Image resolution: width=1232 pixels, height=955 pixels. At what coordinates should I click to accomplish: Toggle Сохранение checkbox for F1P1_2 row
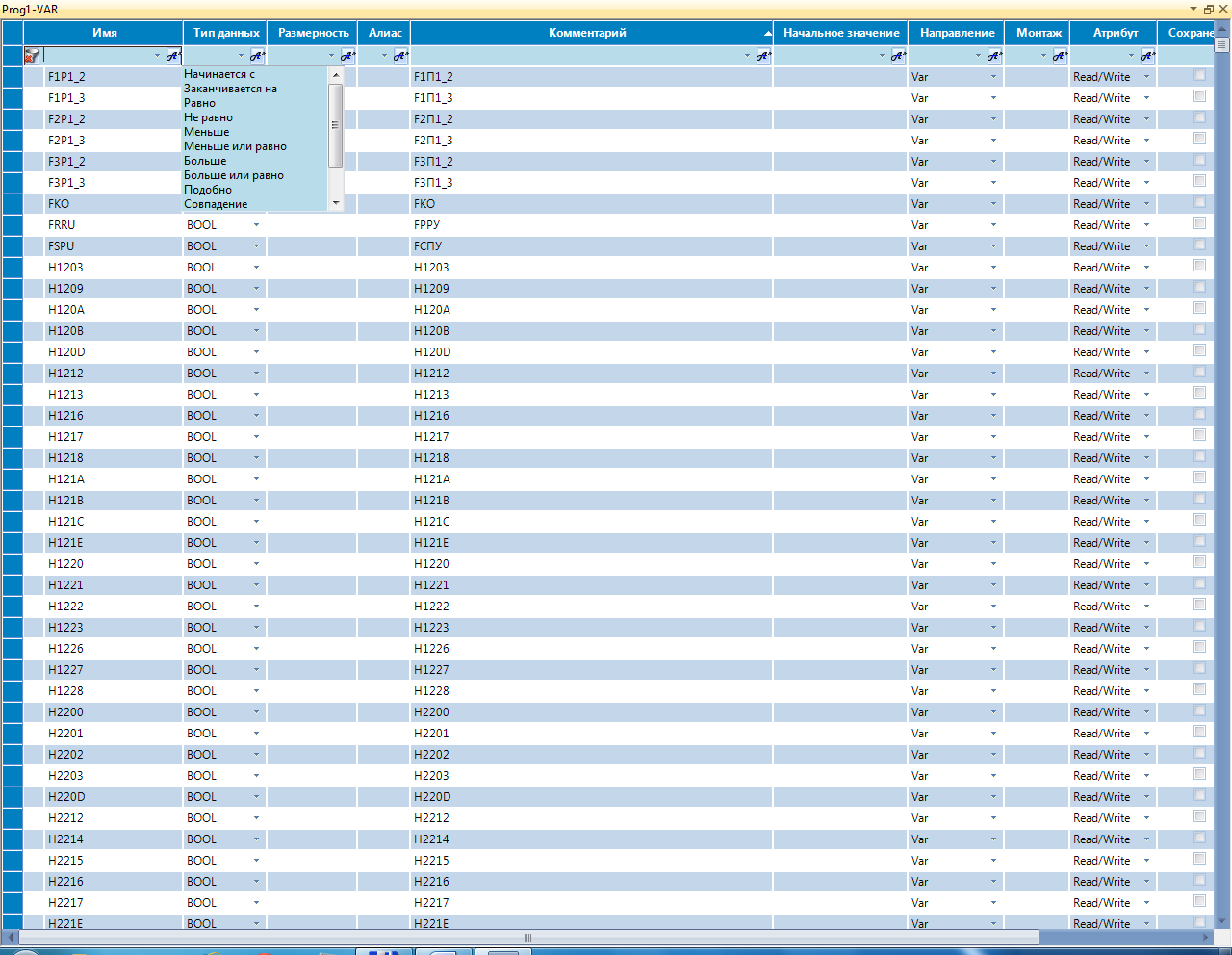click(1199, 75)
